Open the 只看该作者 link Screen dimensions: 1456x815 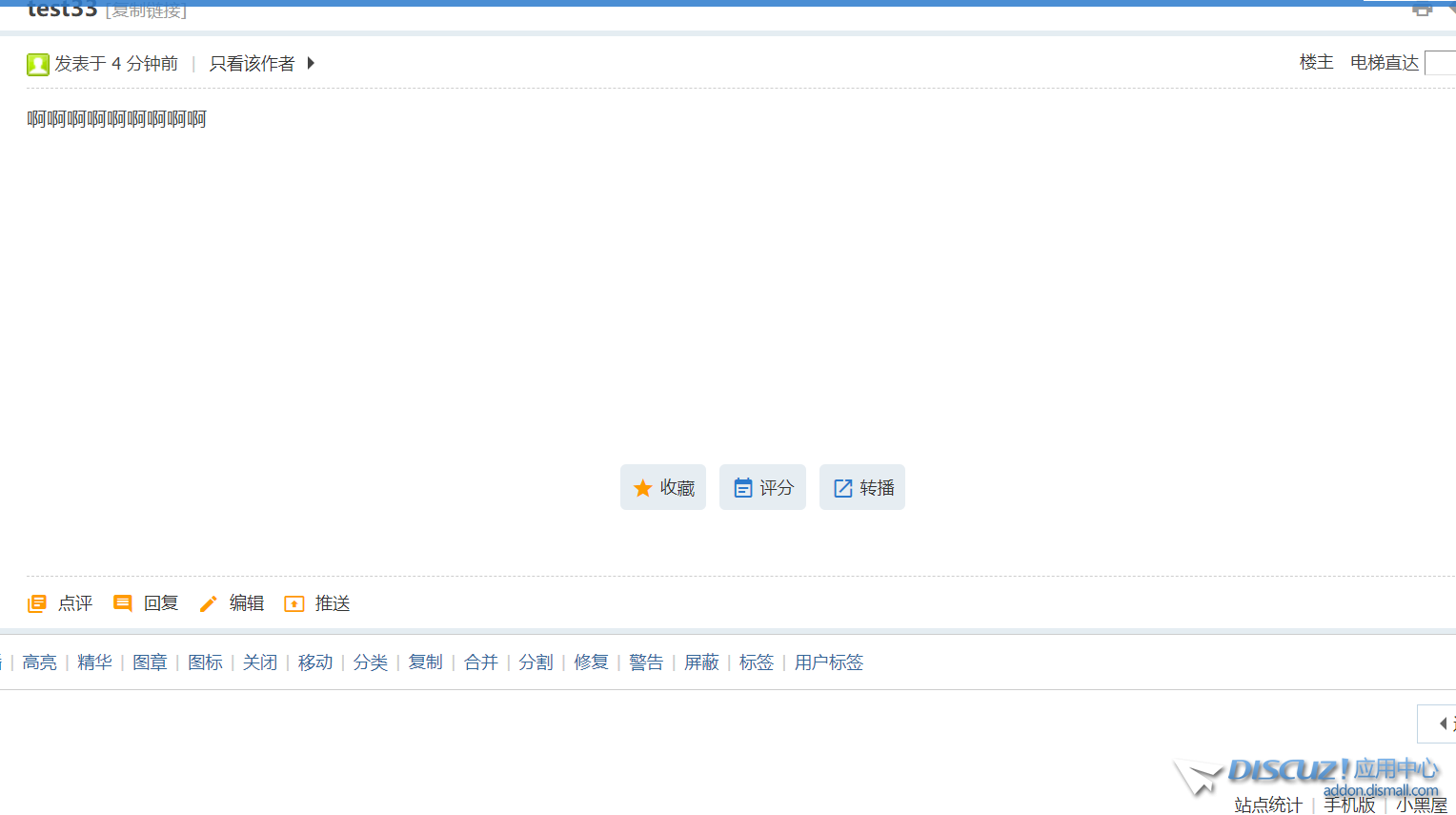click(253, 63)
